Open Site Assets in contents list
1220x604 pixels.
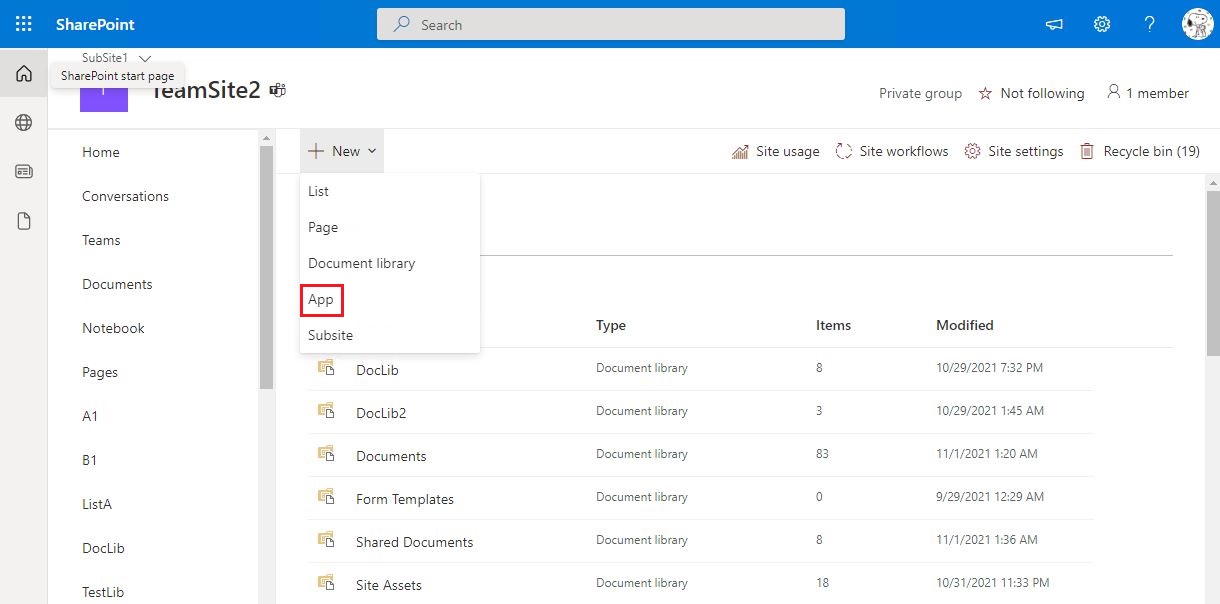click(389, 585)
